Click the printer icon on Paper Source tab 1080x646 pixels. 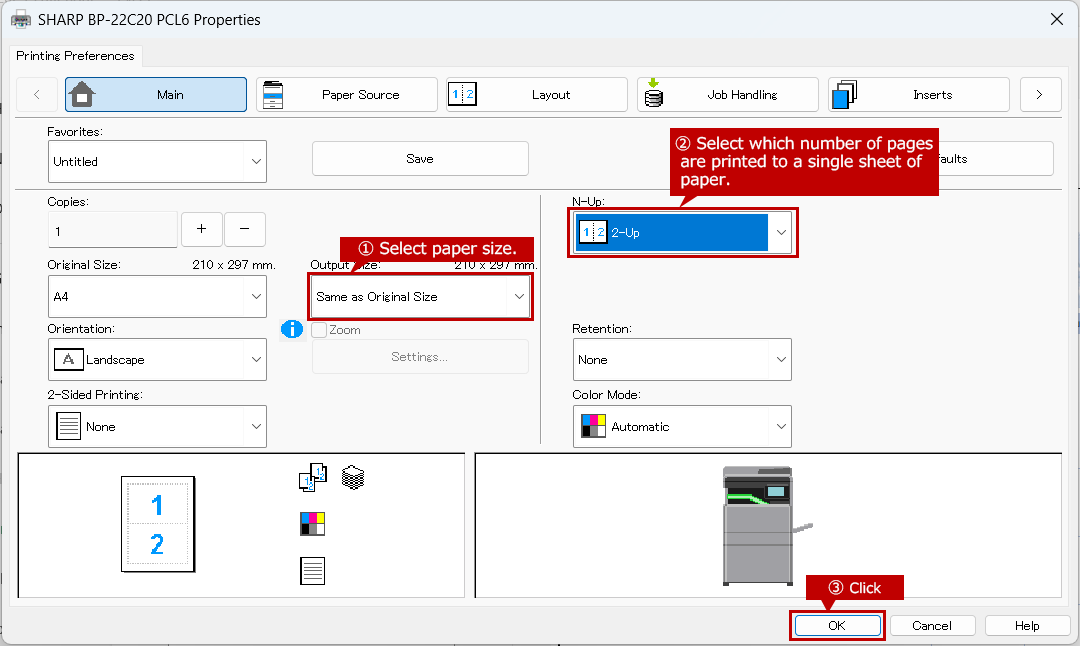tap(273, 94)
